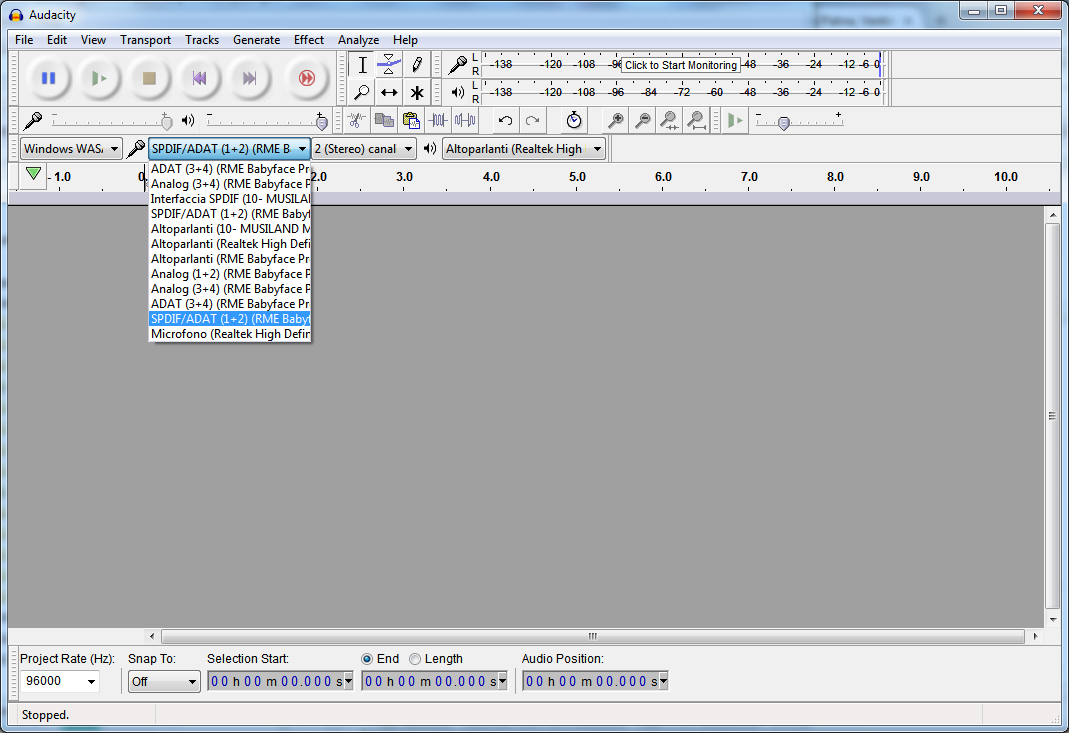
Task: Click the Silence Audio toolbar icon
Action: tap(465, 121)
